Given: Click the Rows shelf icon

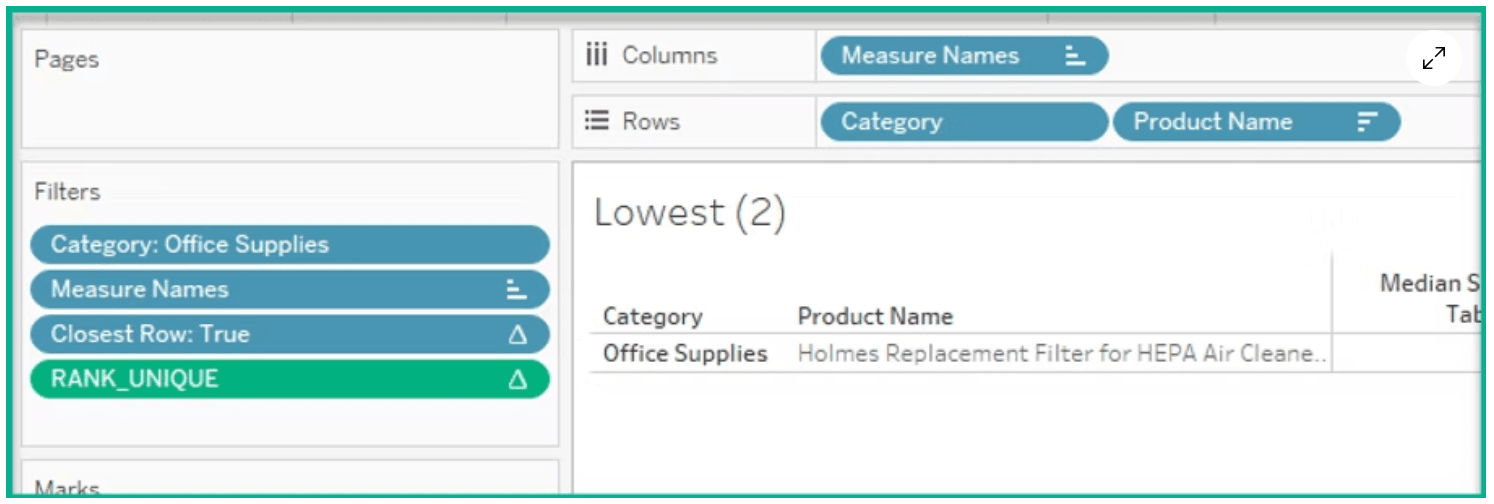Looking at the screenshot, I should tap(597, 121).
